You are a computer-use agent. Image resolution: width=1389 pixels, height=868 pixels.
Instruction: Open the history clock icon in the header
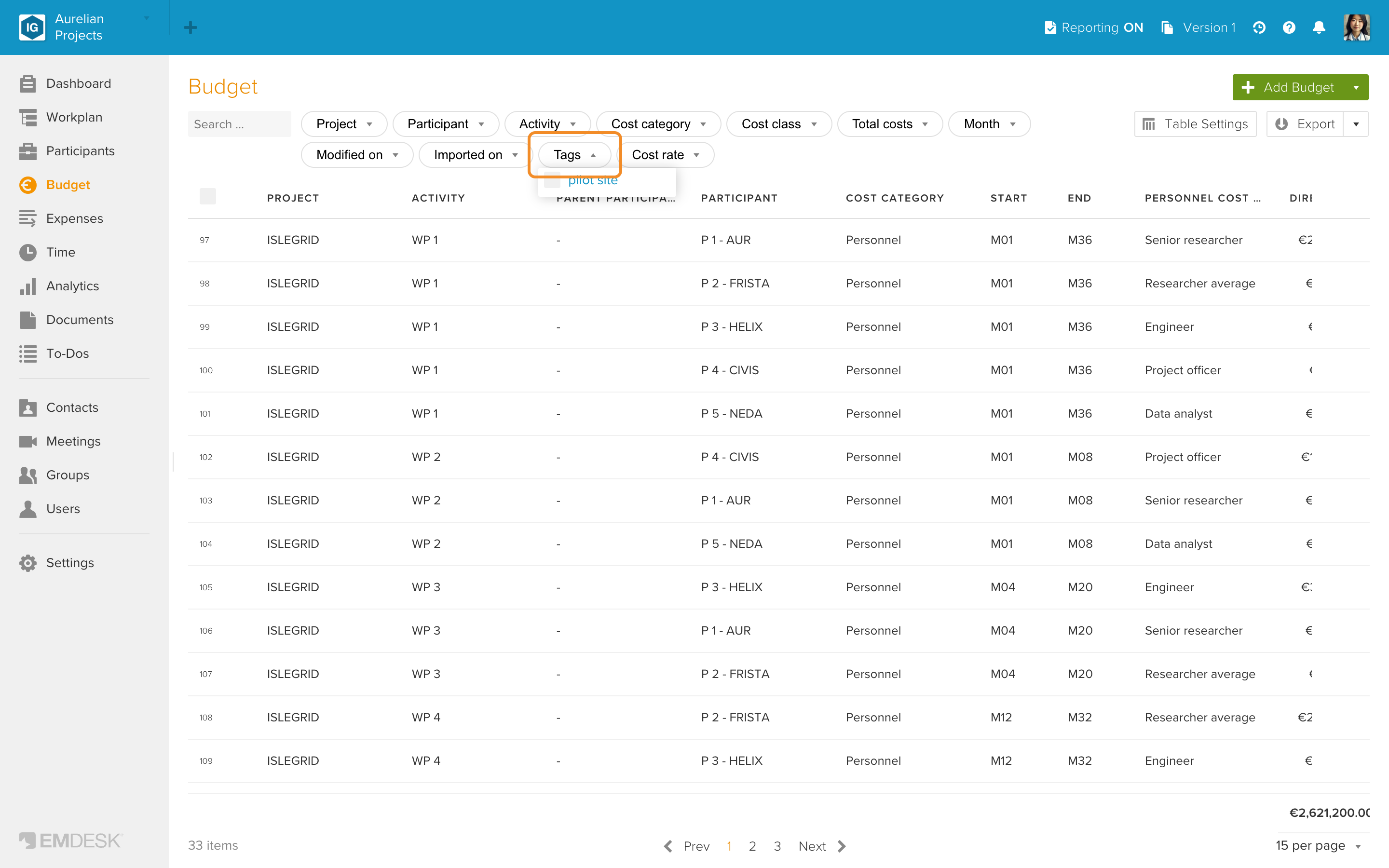(x=1259, y=27)
